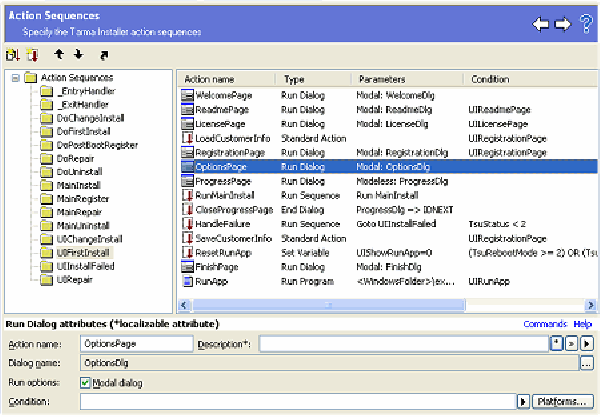Toggle the Modal dialog checkbox
The image size is (600, 417).
coord(85,383)
